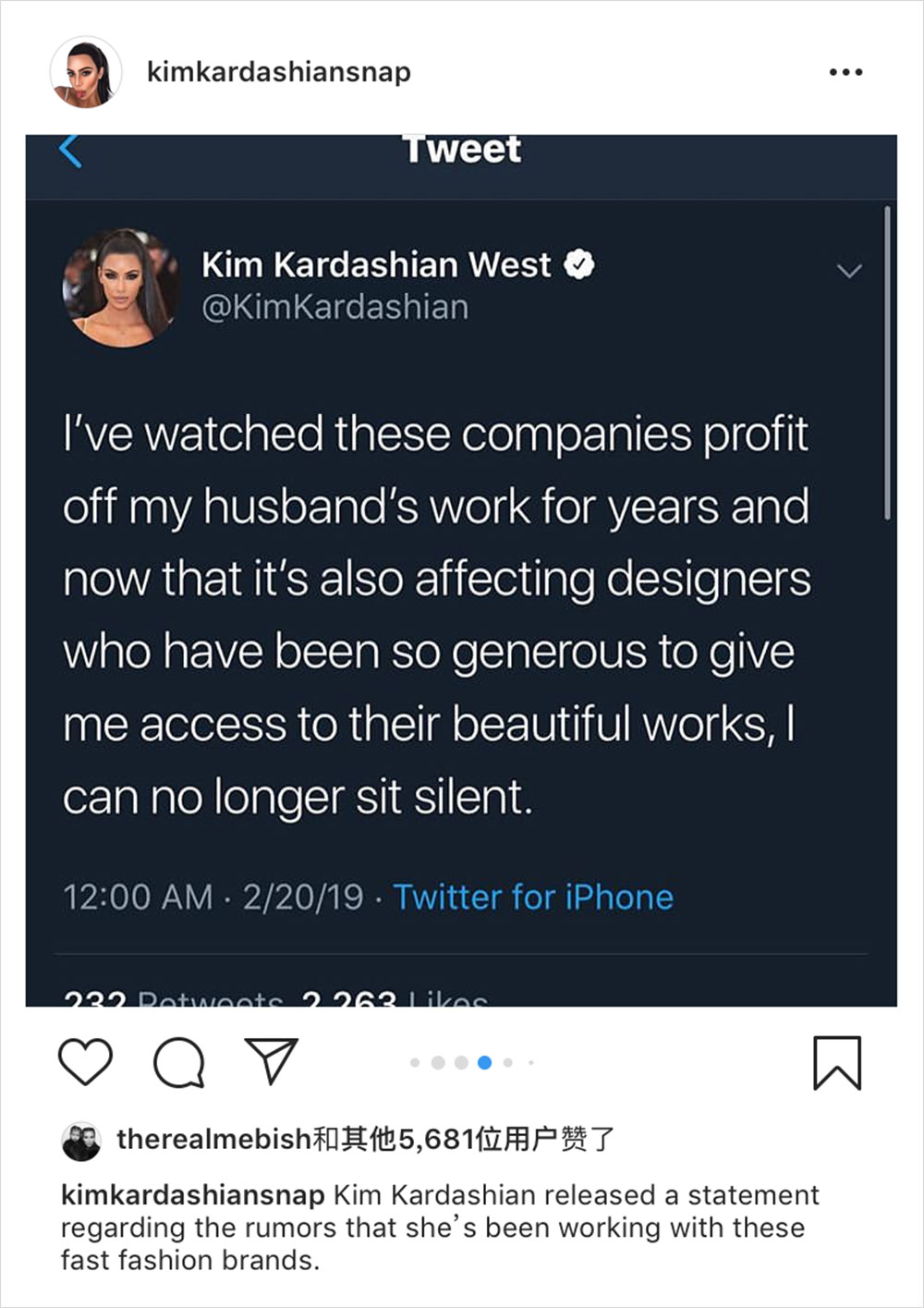The image size is (924, 1308).
Task: Share the post via paper plane icon
Action: tap(271, 1060)
